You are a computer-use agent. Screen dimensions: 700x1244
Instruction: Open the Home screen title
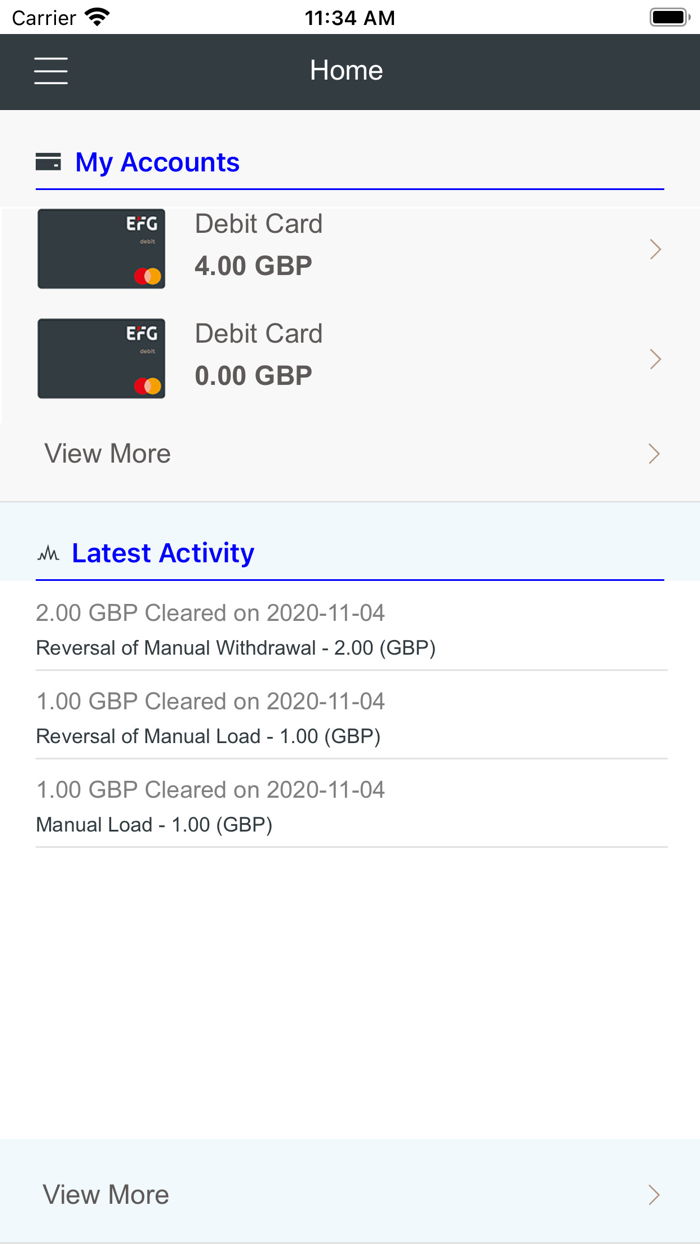(x=346, y=70)
